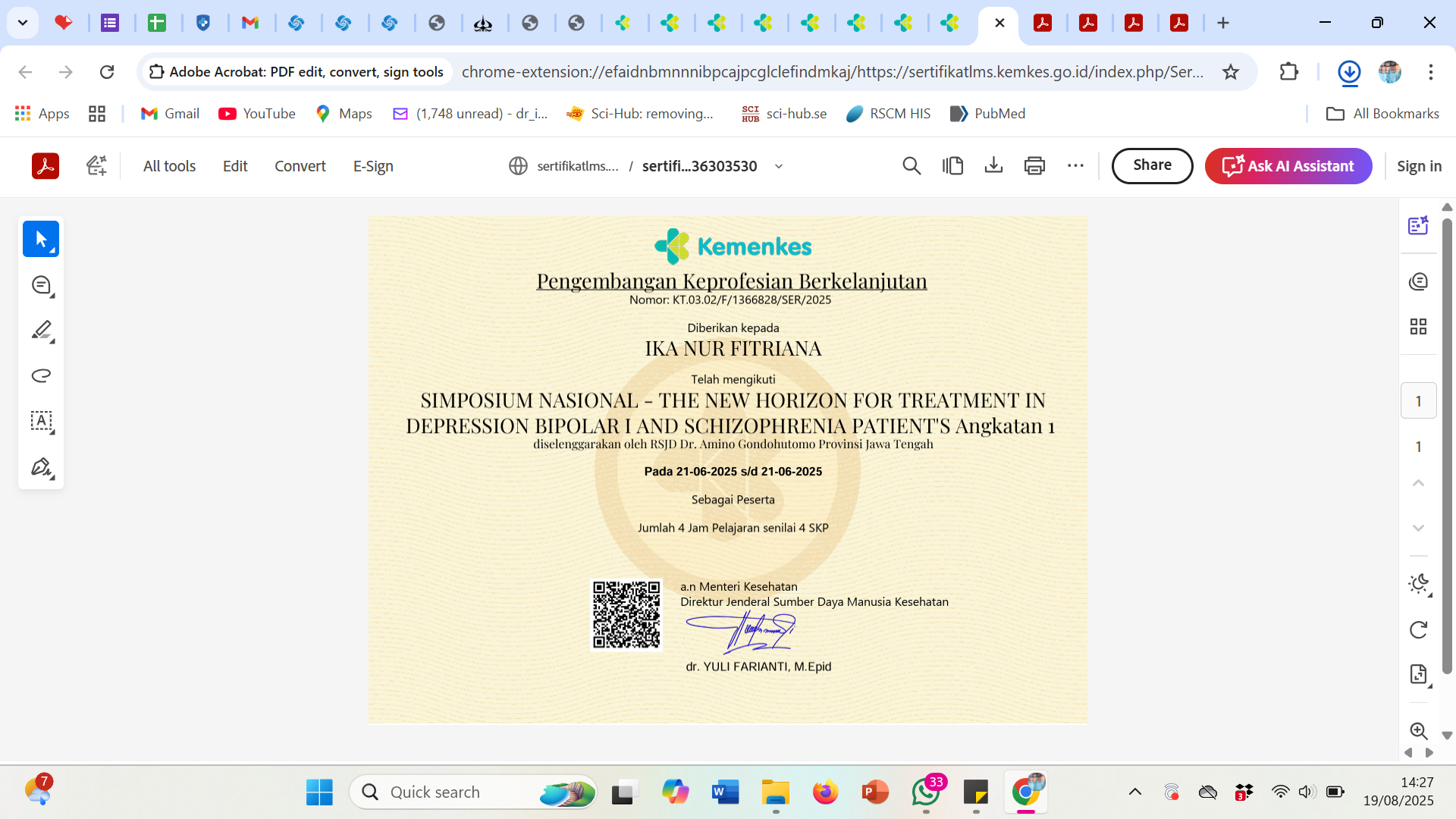This screenshot has height=819, width=1456.
Task: Pick the freehand Draw loop tool
Action: (41, 376)
